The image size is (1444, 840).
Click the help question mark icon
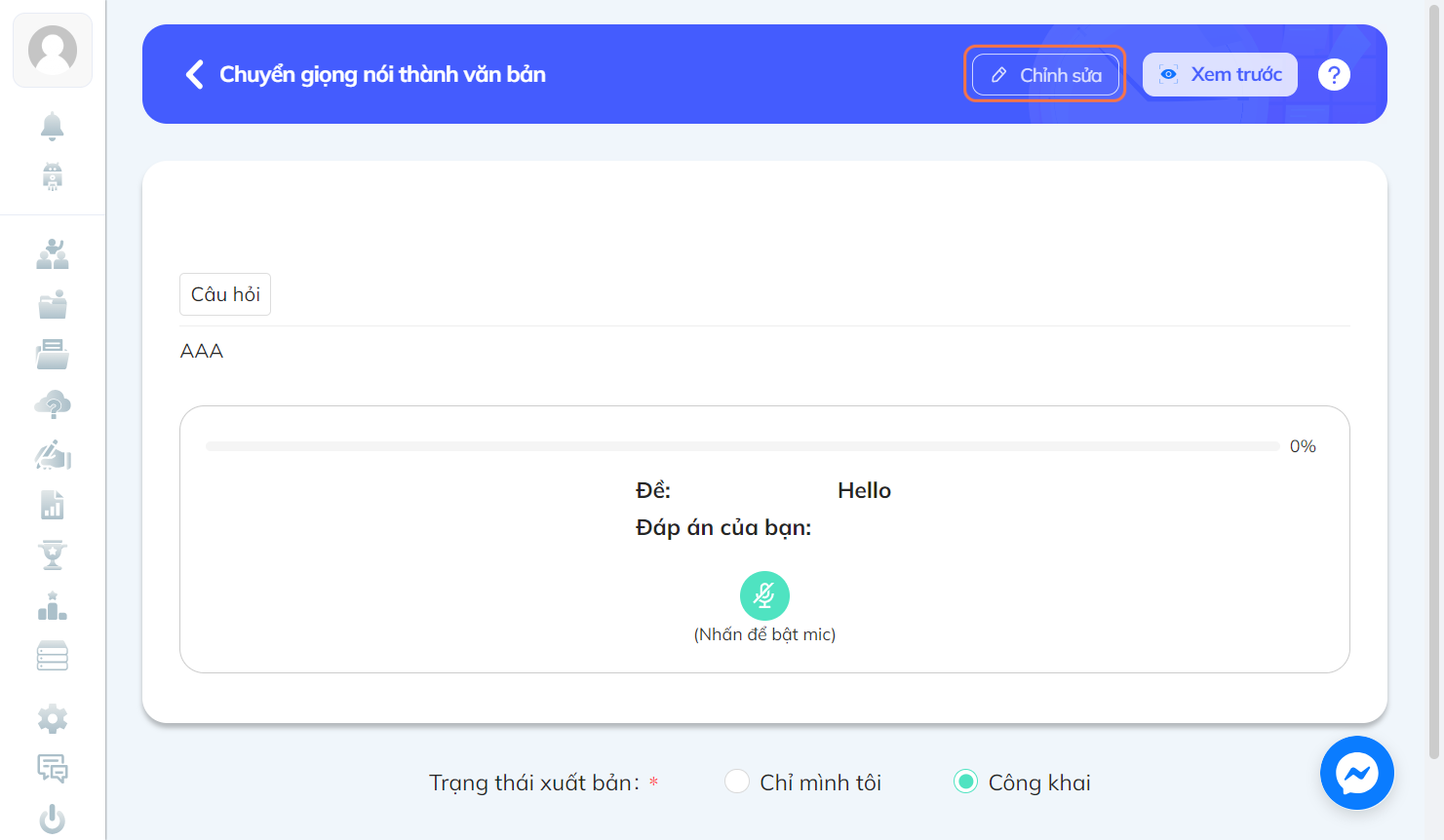pos(1334,74)
